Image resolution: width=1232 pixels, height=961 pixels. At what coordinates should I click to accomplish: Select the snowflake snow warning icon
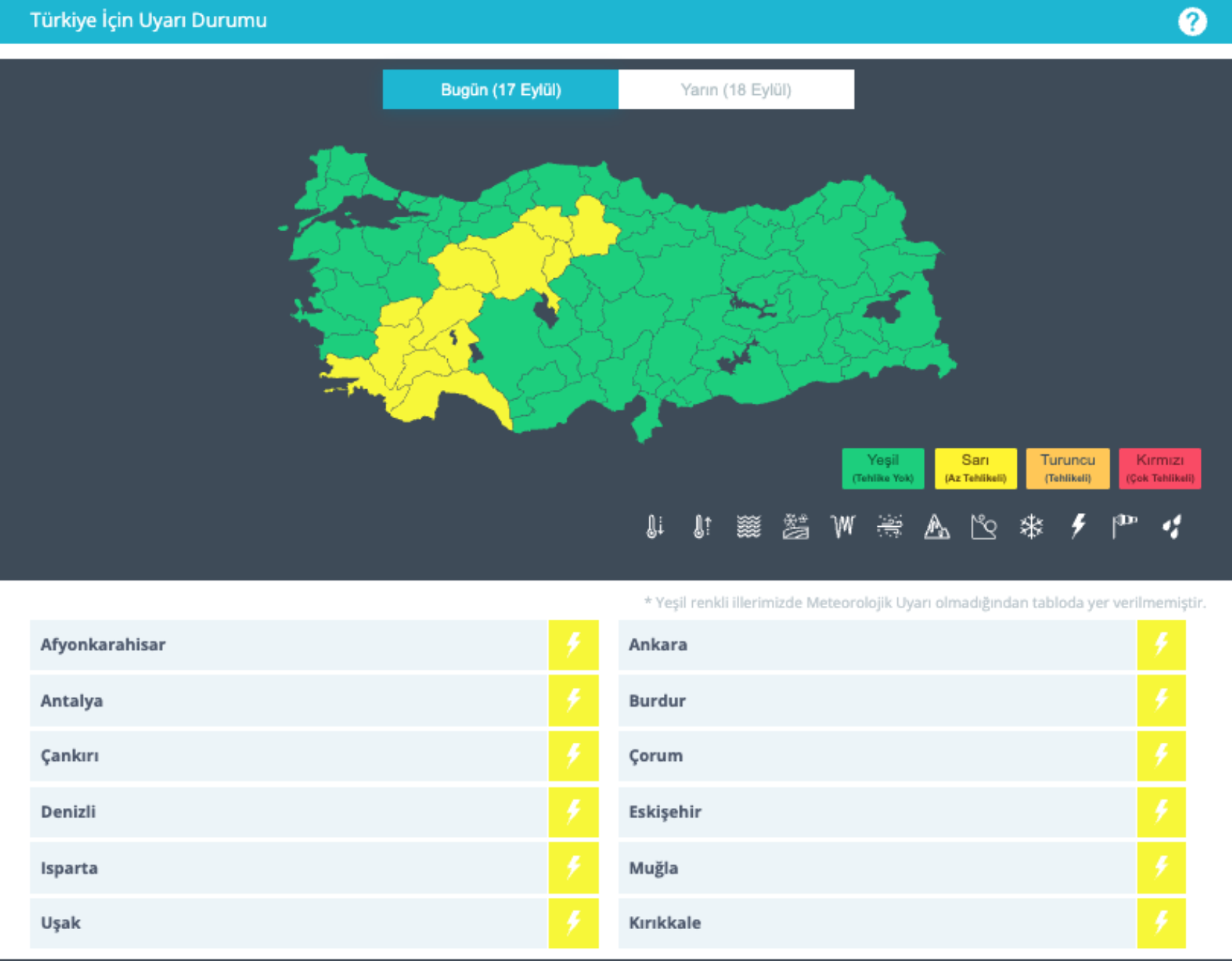1031,526
